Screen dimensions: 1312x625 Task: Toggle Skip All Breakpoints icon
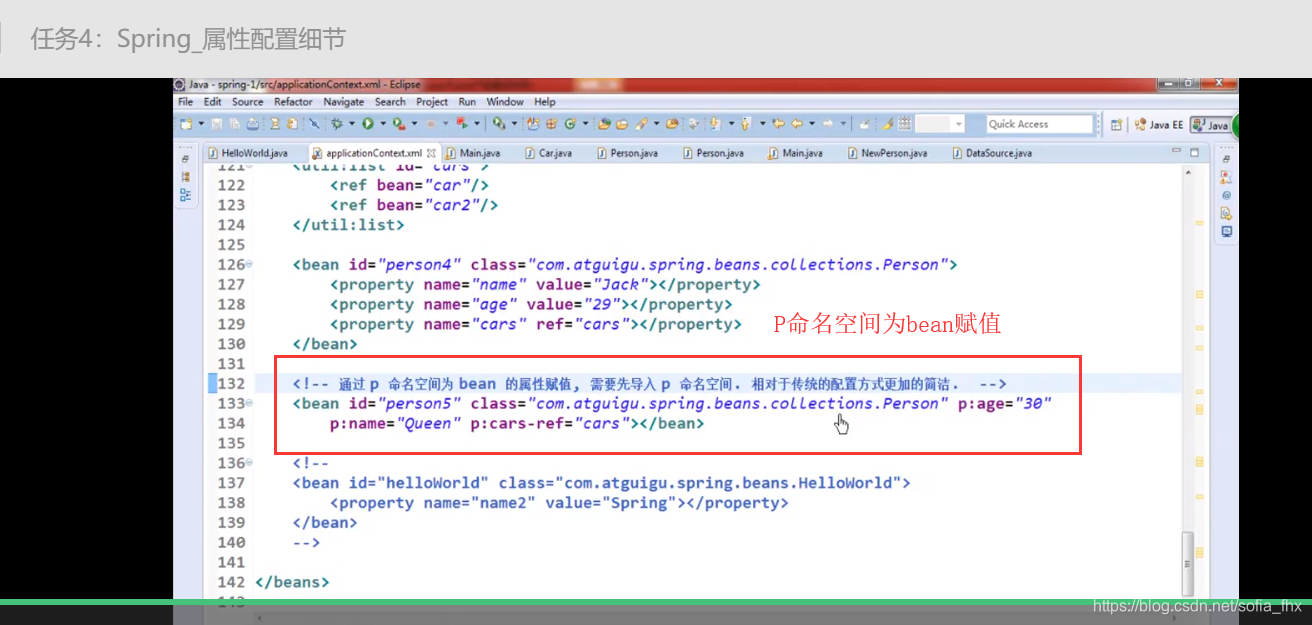tap(314, 124)
